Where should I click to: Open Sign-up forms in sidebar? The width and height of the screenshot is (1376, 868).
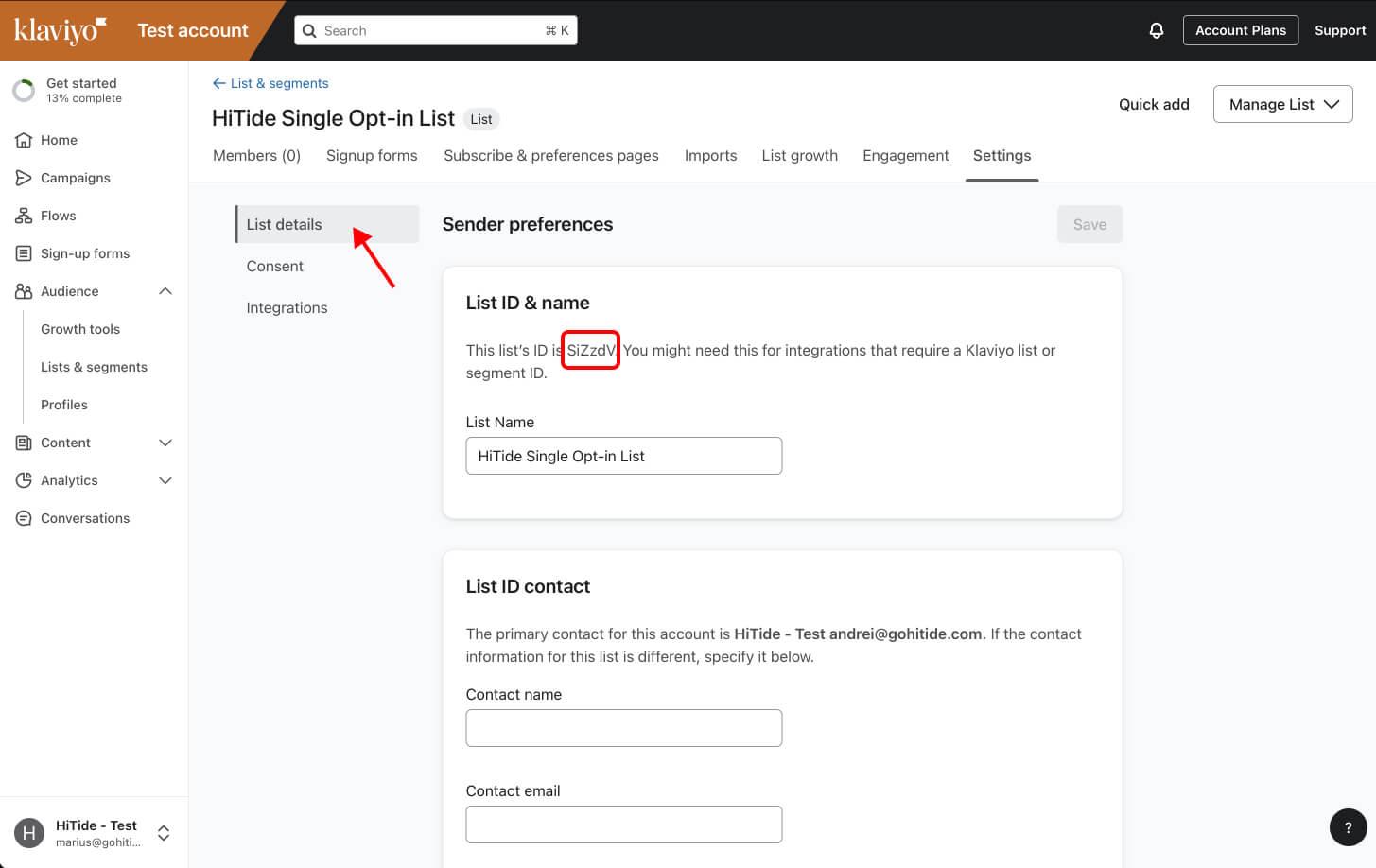coord(85,253)
